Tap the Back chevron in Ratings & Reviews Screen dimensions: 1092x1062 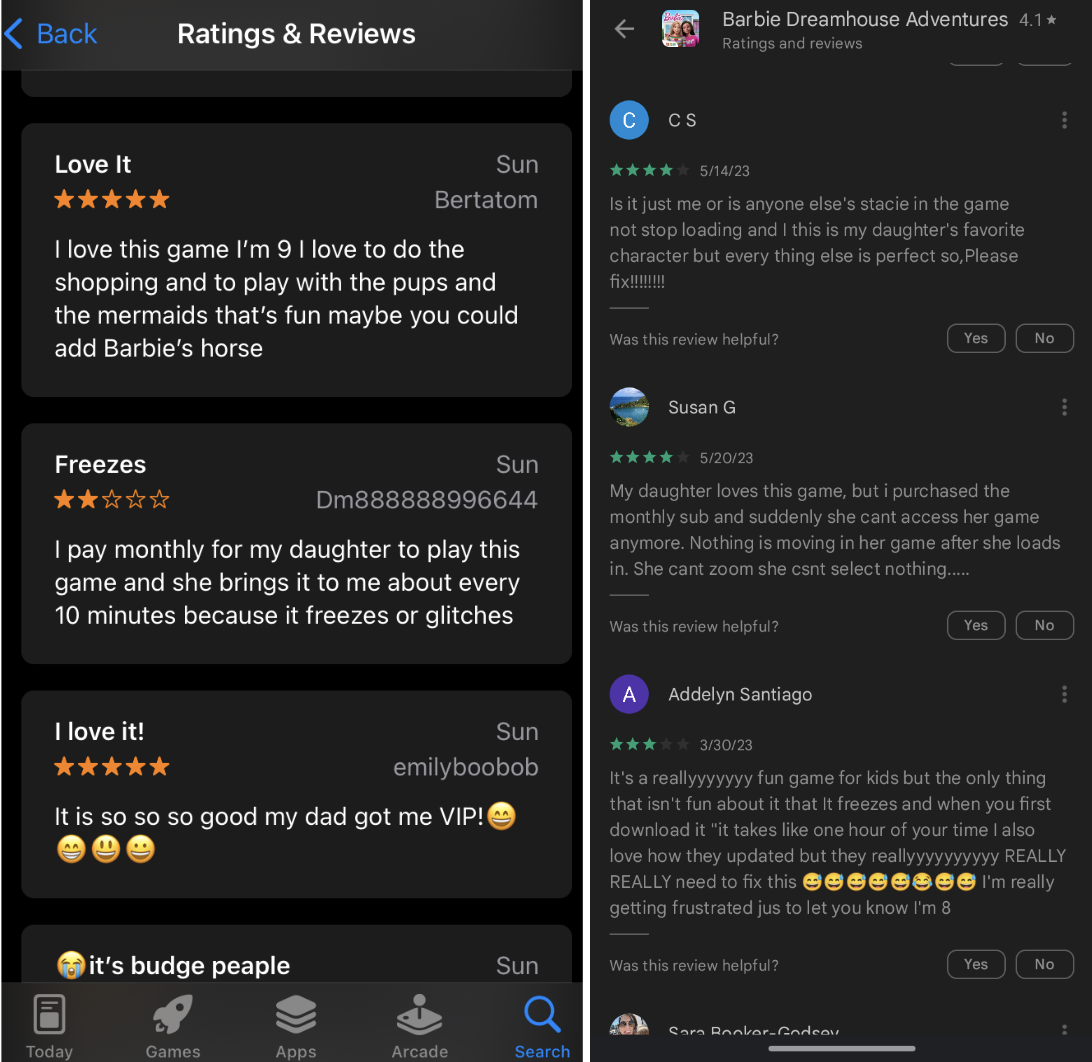(14, 33)
